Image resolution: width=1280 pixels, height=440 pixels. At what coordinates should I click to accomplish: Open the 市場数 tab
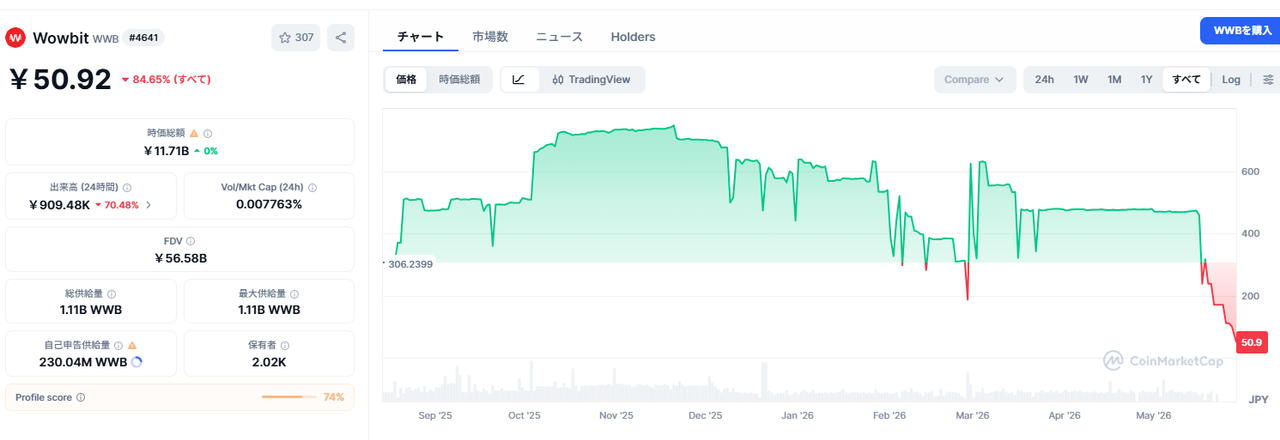pyautogui.click(x=490, y=37)
